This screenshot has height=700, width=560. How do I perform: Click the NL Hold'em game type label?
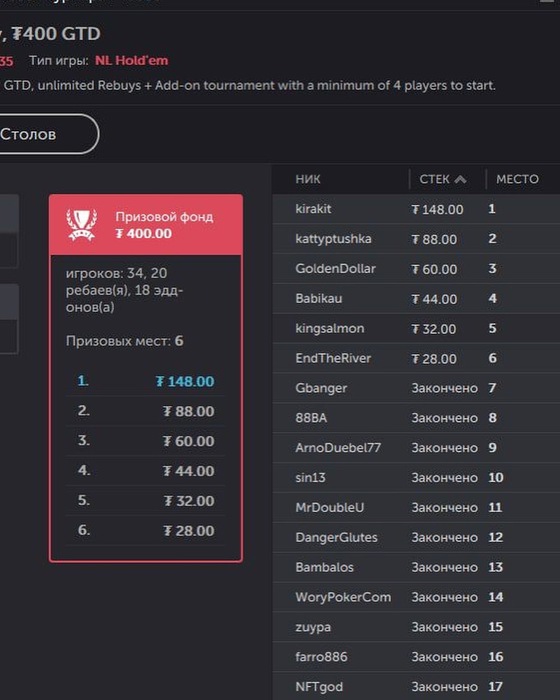(132, 61)
